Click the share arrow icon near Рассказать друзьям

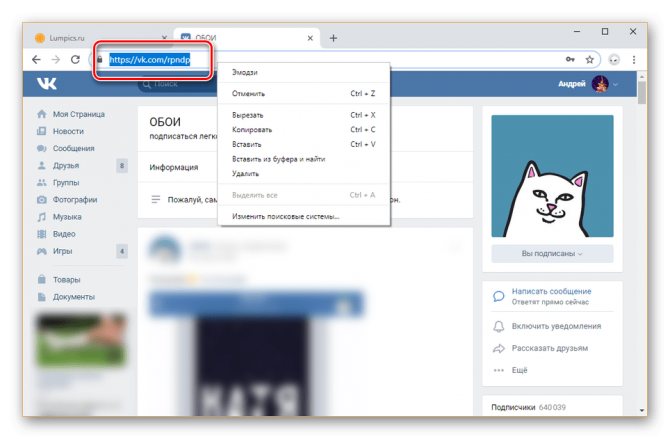click(499, 348)
